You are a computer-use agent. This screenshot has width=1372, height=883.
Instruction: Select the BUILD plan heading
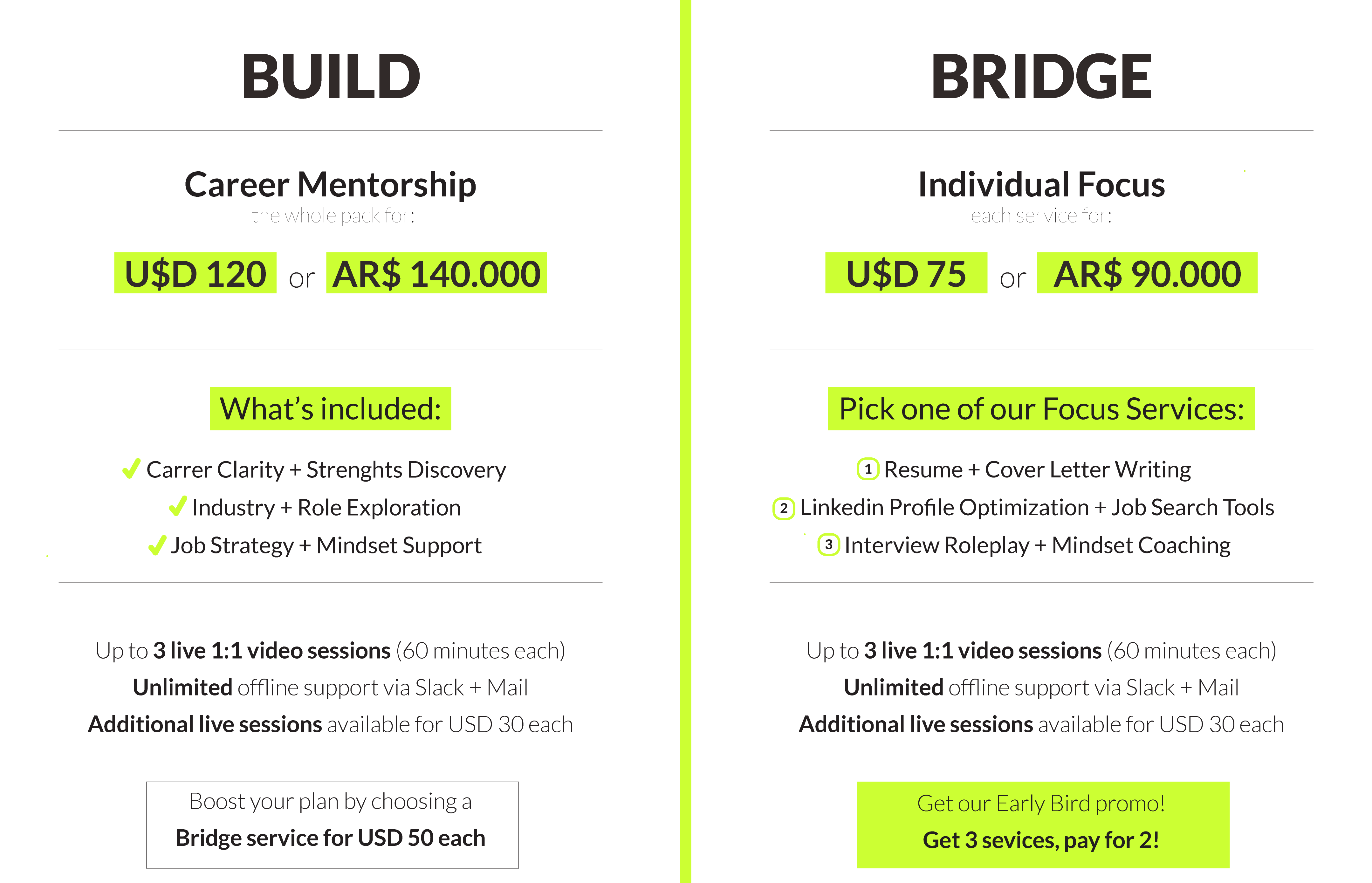[x=331, y=76]
